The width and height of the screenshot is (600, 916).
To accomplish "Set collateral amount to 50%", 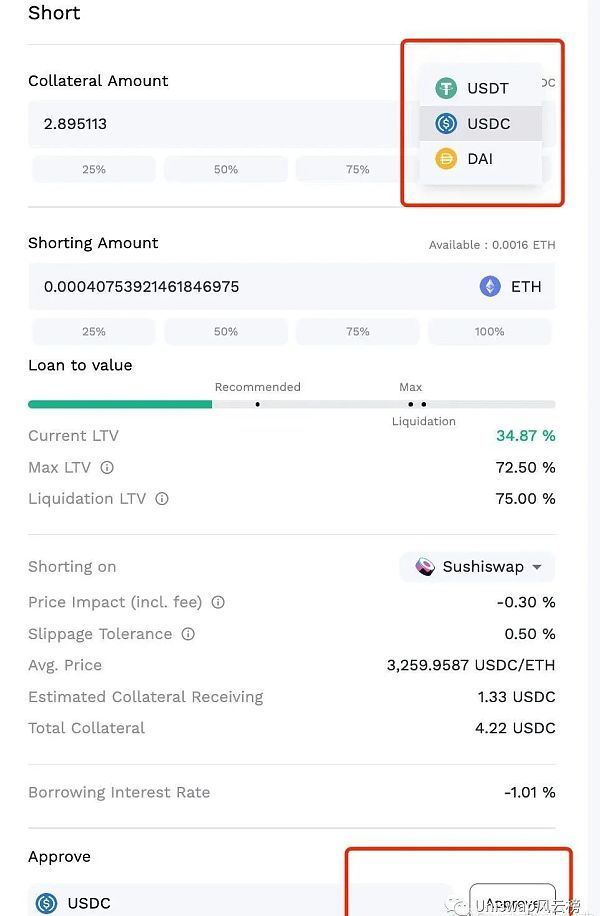I will coord(226,170).
